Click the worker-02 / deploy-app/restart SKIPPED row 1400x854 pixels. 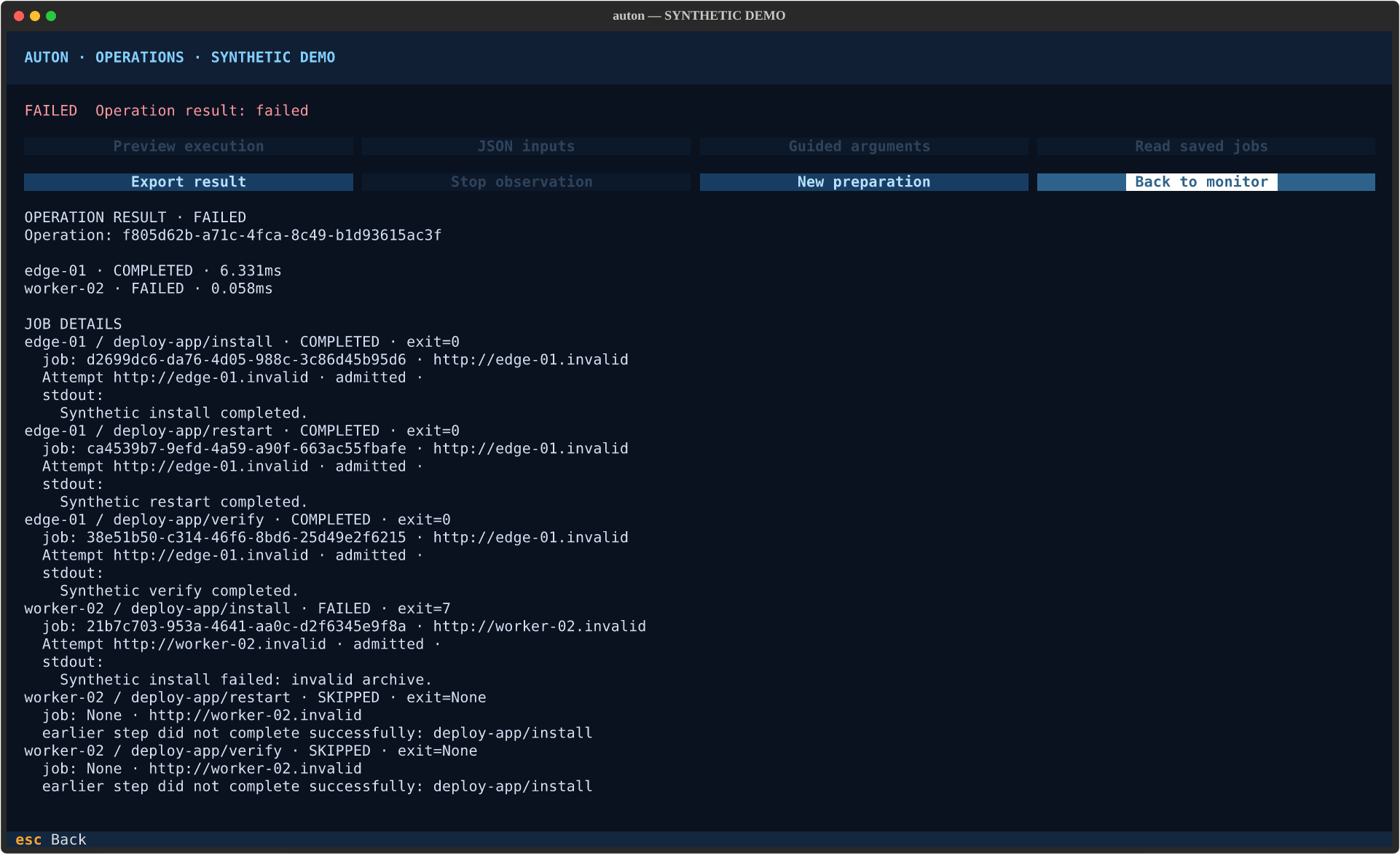255,697
